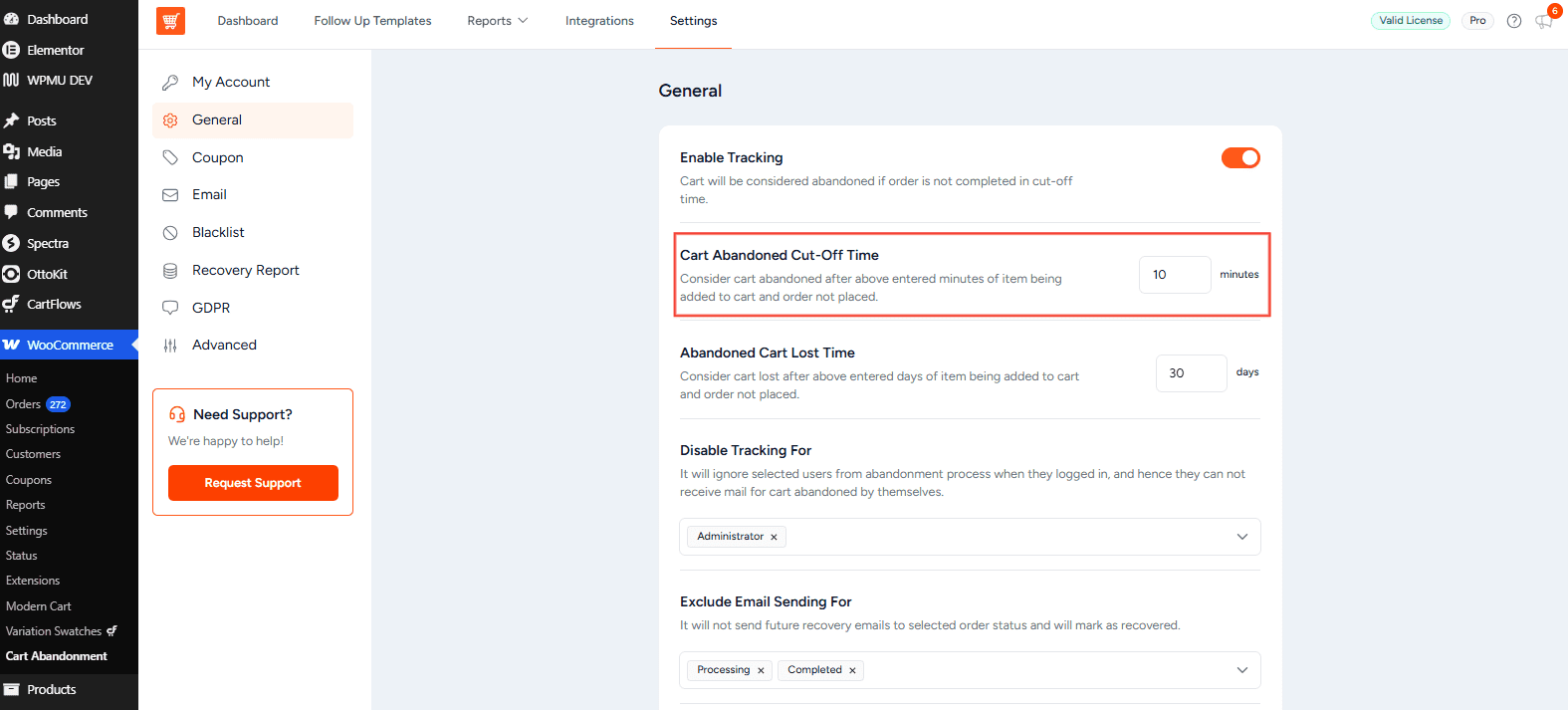Click the headset icon in Need Support
This screenshot has height=710, width=1568.
tap(177, 414)
